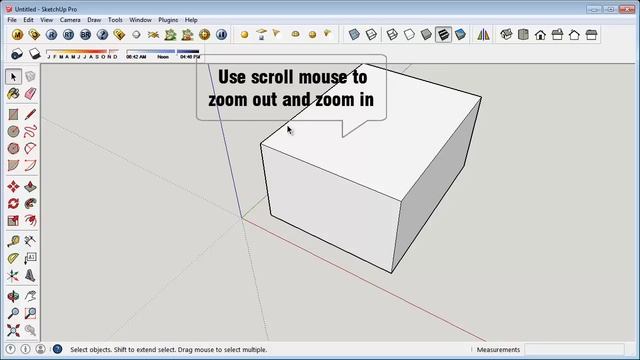Choose the Tape Measure tool
The width and height of the screenshot is (640, 360).
[x=13, y=241]
